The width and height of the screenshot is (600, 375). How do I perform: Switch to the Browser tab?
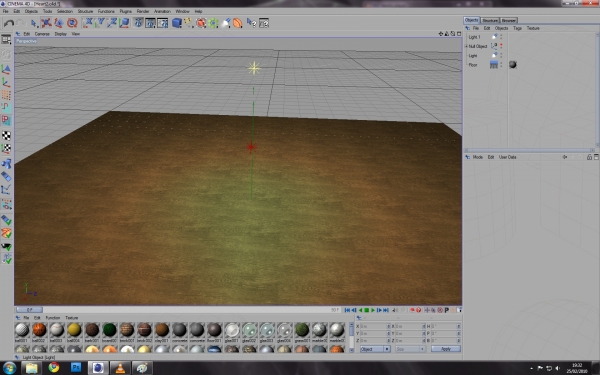[509, 20]
